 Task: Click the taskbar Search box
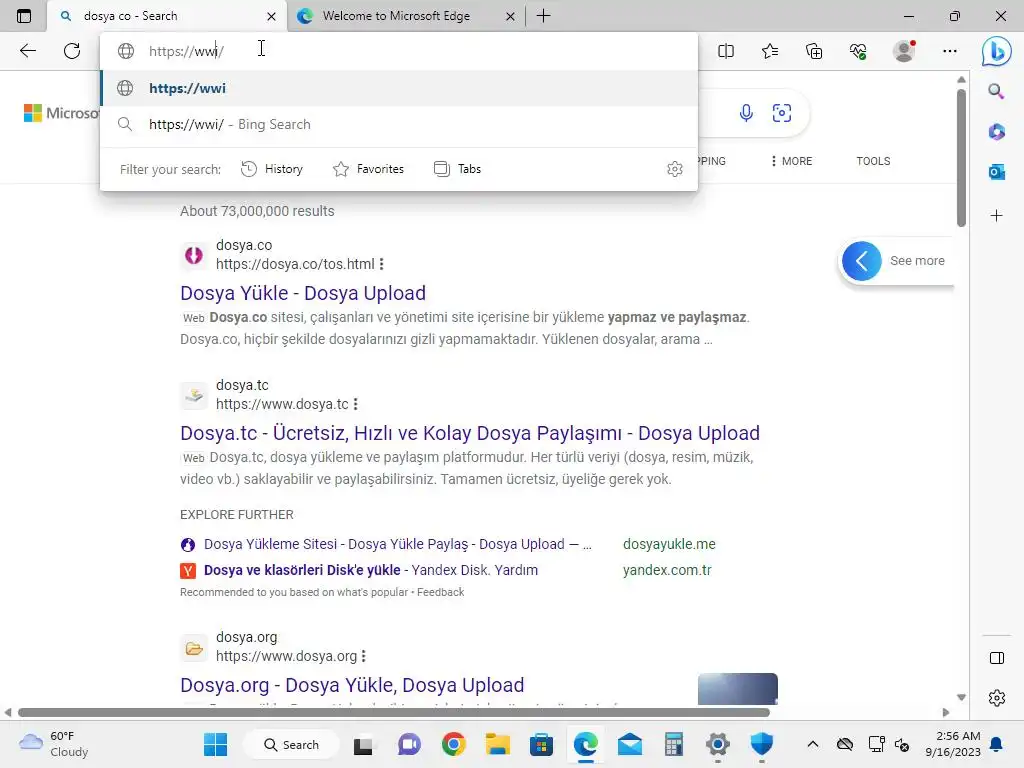pos(291,744)
